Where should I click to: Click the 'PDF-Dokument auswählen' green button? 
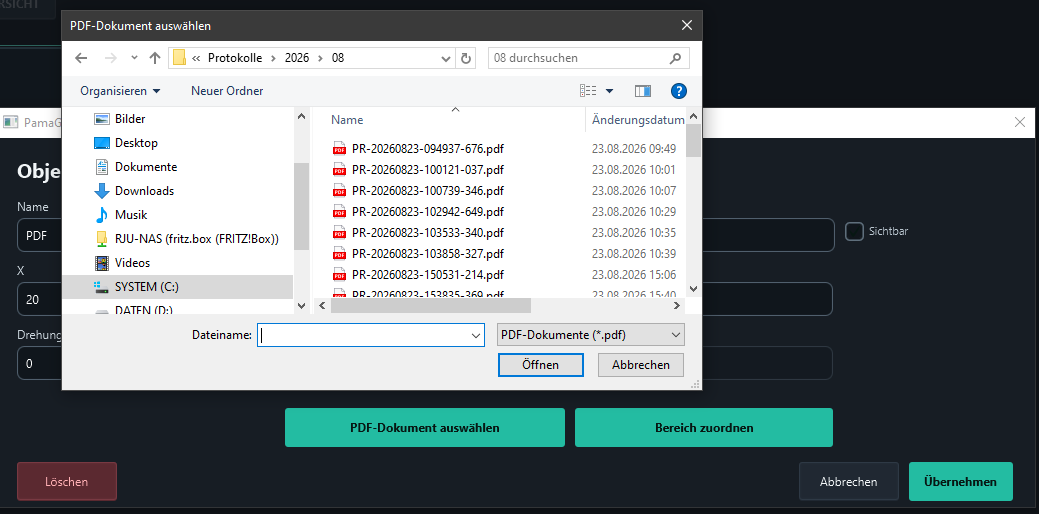(425, 428)
